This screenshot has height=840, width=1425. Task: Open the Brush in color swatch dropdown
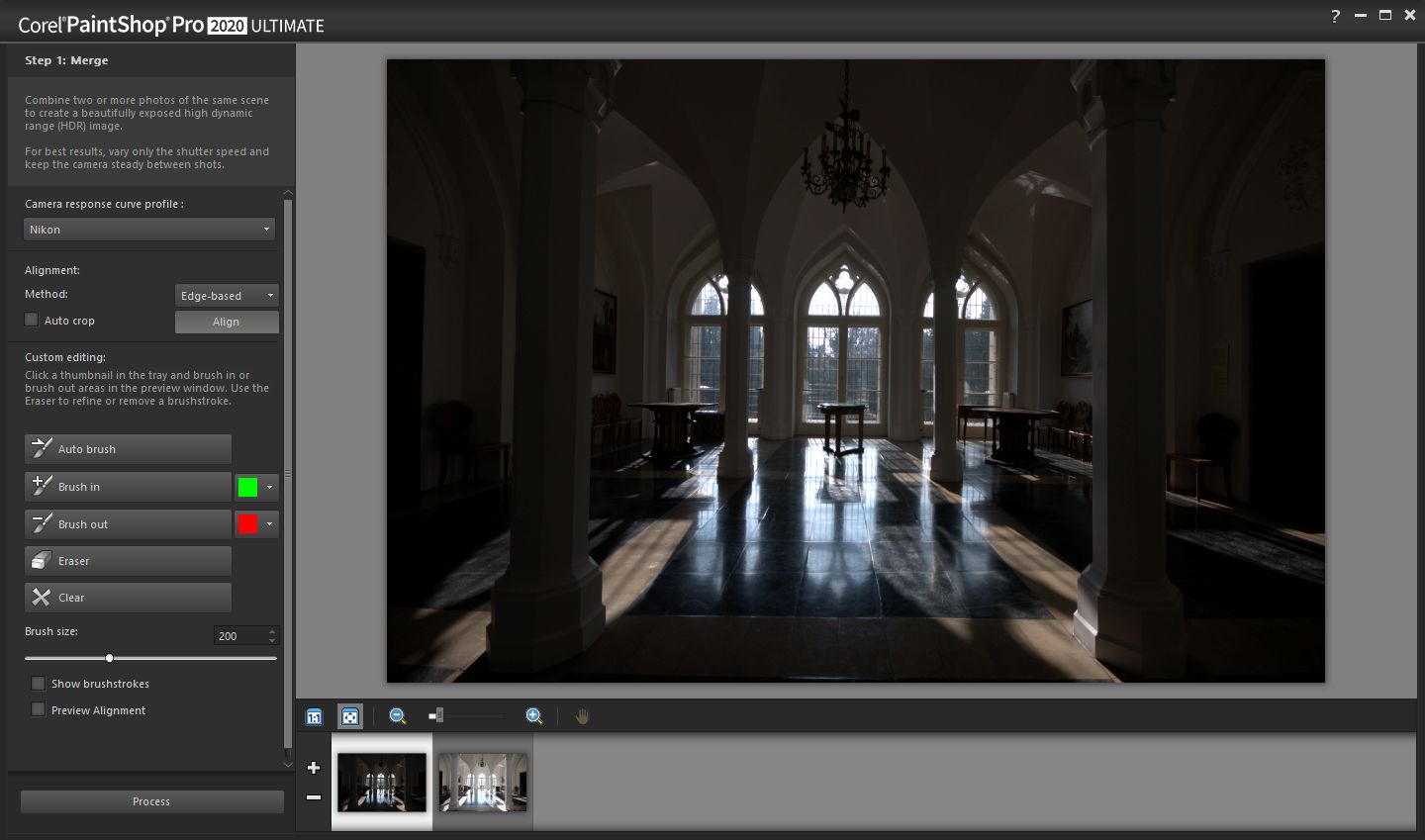[x=268, y=486]
